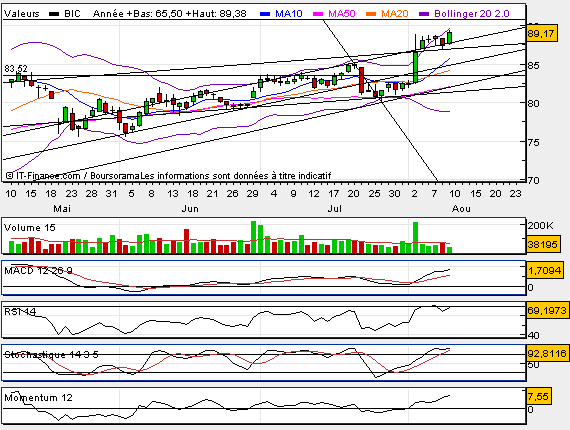The height and width of the screenshot is (430, 570).
Task: Click the 'Aou' month label
Action: pos(461,209)
